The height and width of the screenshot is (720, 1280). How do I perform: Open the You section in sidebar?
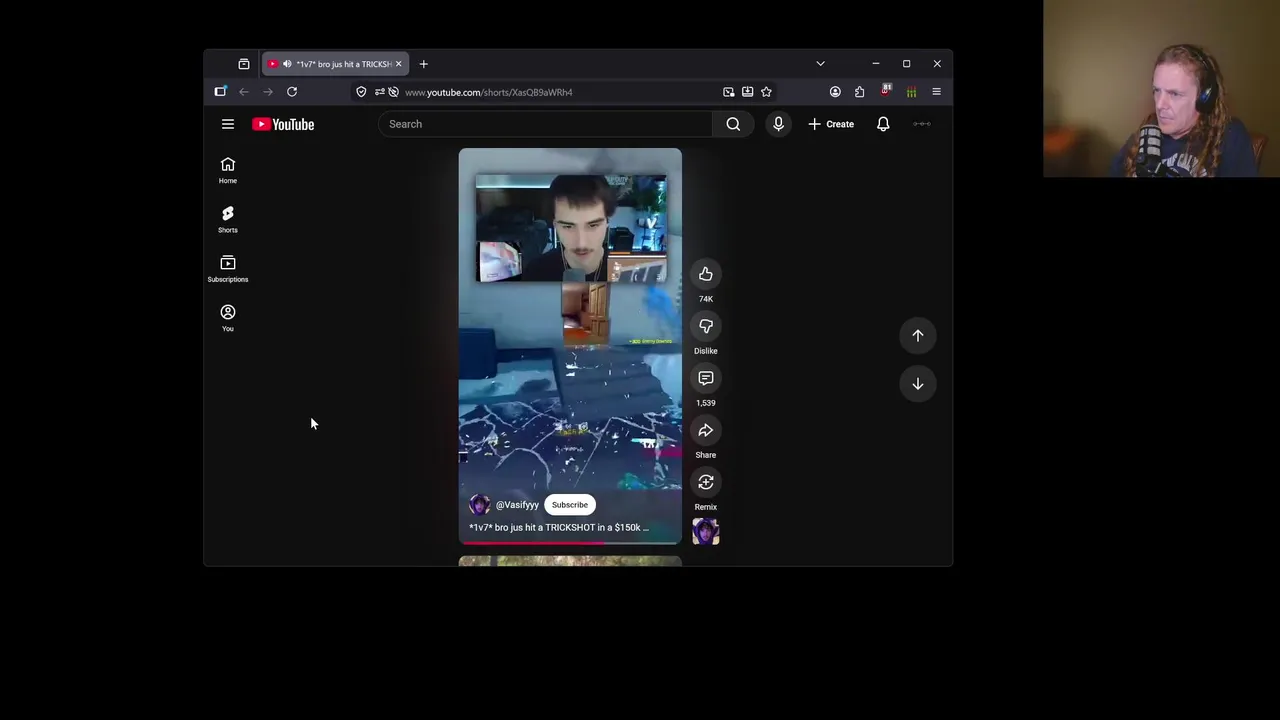click(x=228, y=317)
